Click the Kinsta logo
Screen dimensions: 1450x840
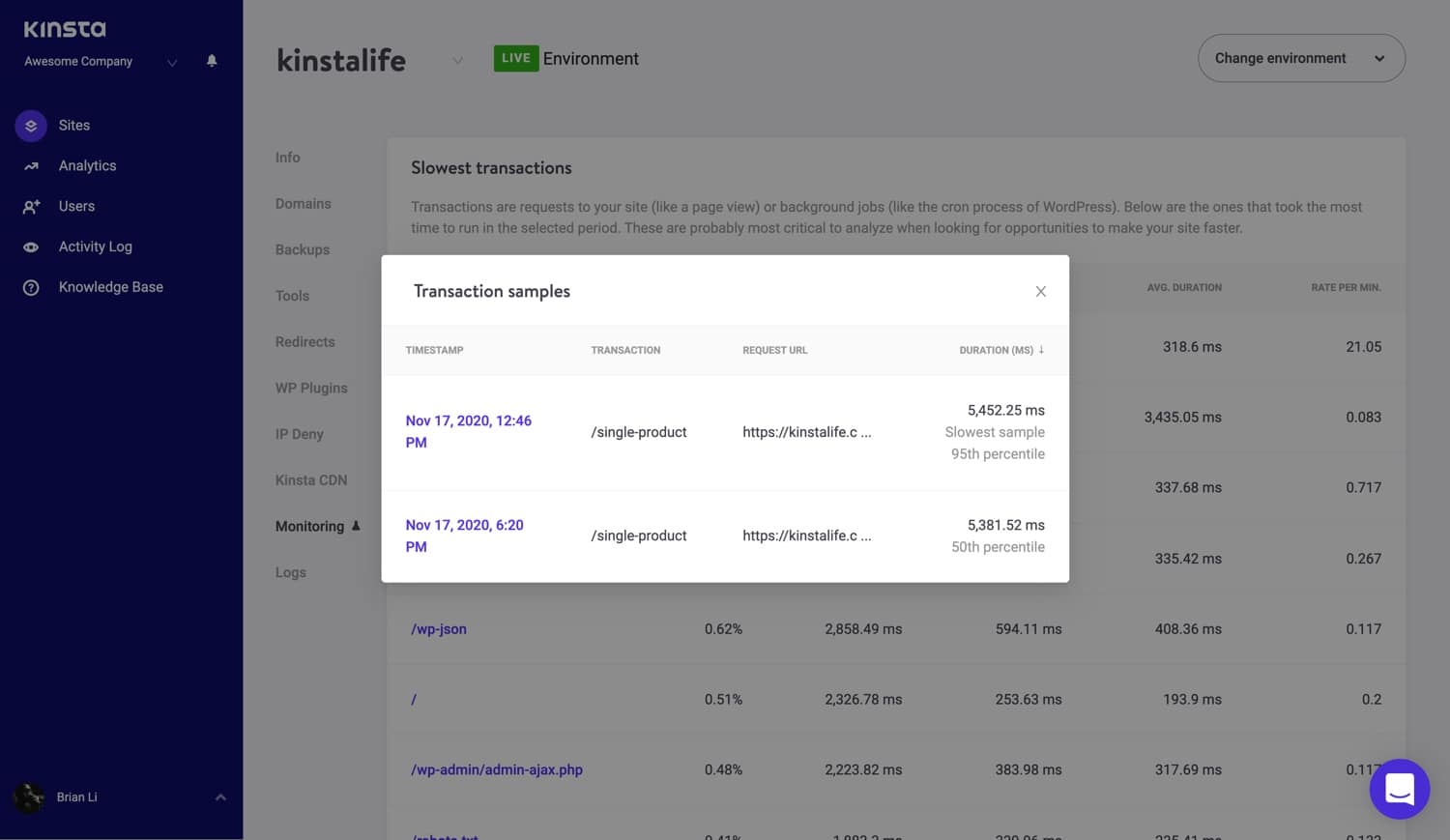pos(65,29)
